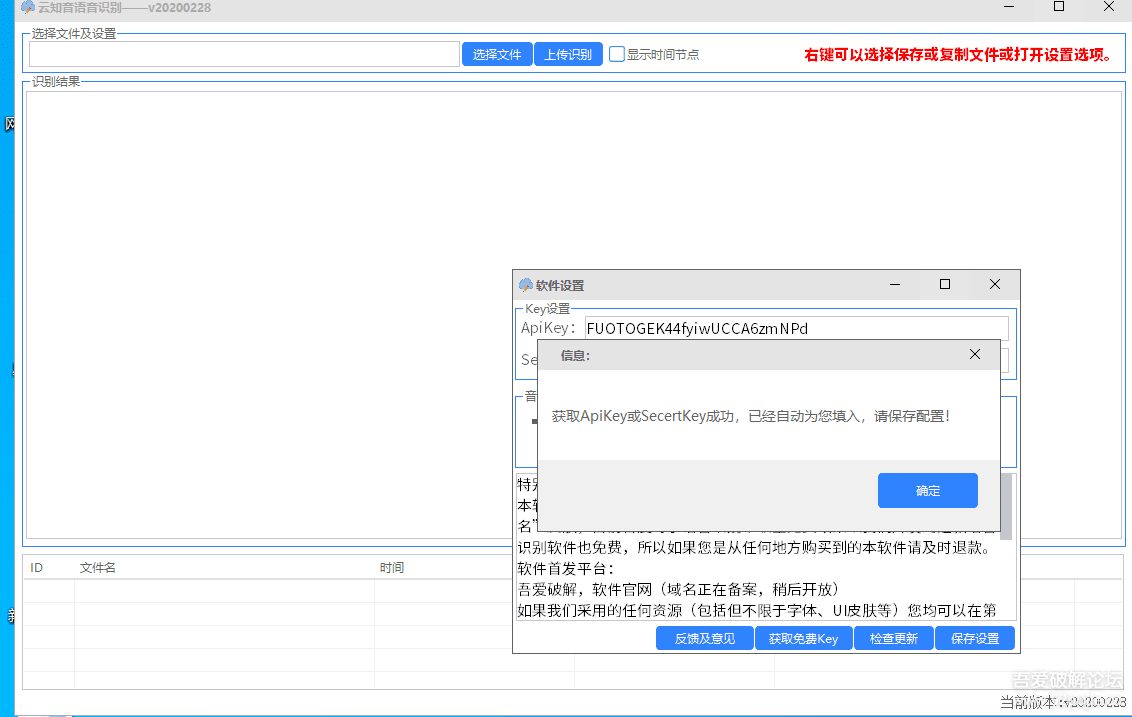This screenshot has width=1132, height=717.
Task: Click the red hint text about right-click options
Action: pyautogui.click(x=960, y=55)
